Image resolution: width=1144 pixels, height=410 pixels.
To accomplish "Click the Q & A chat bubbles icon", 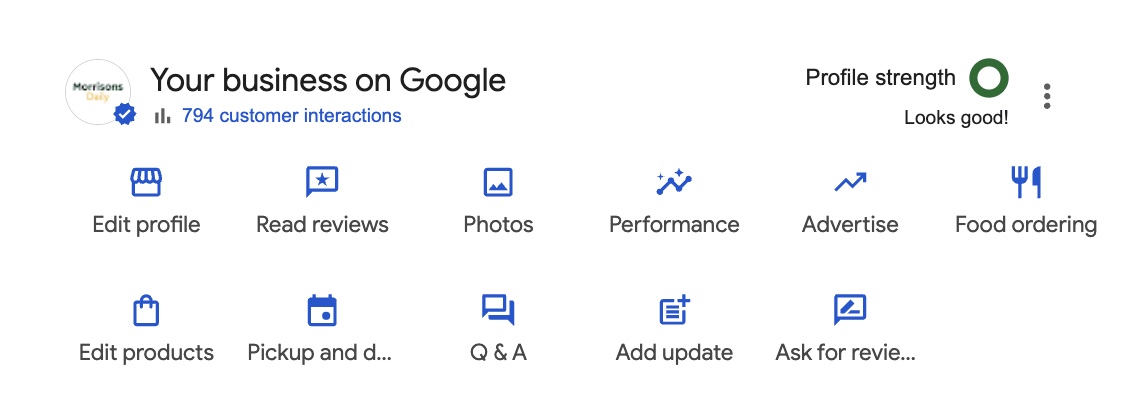I will tap(498, 310).
